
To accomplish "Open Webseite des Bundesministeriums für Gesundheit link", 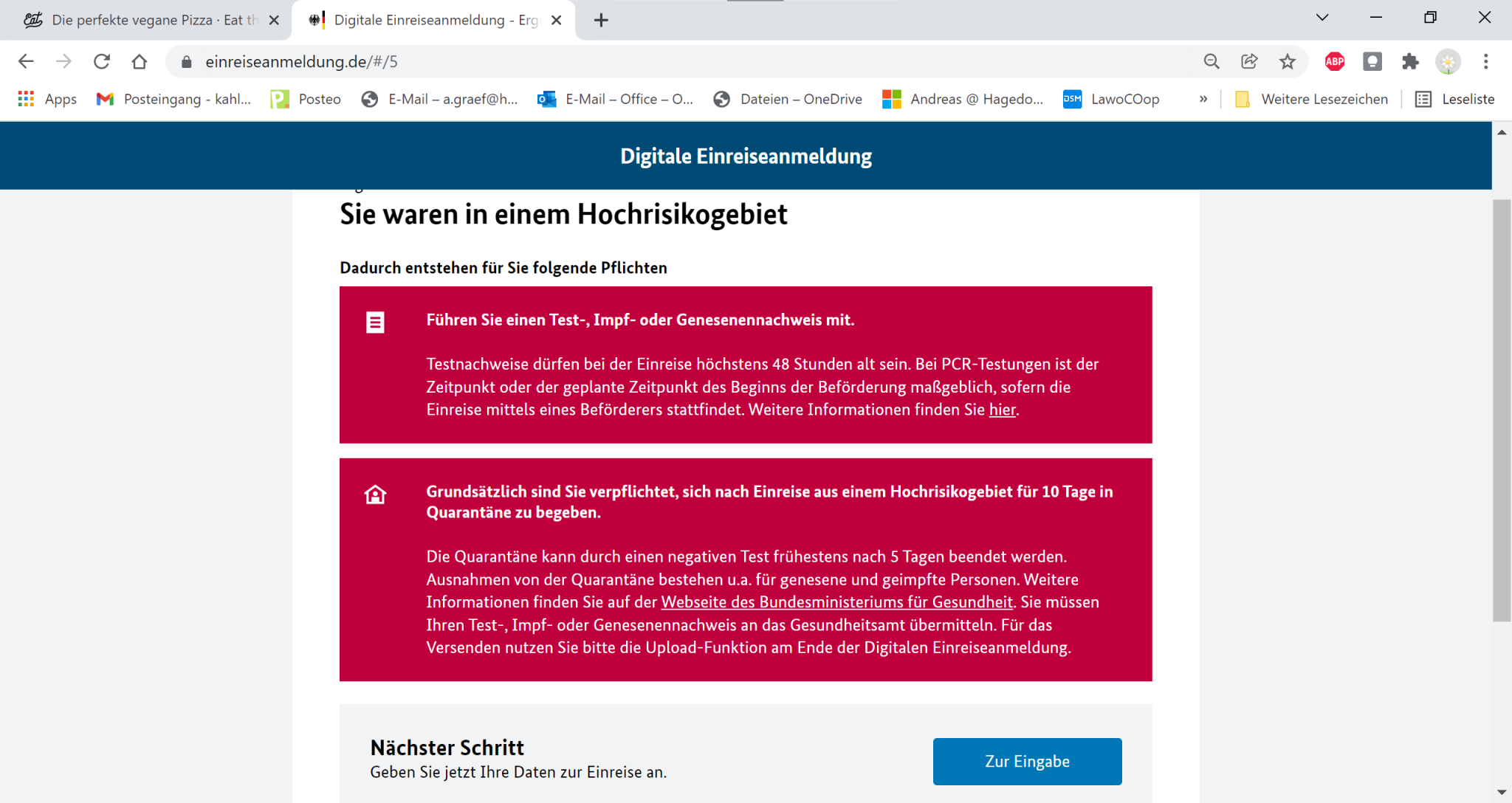I will click(836, 602).
